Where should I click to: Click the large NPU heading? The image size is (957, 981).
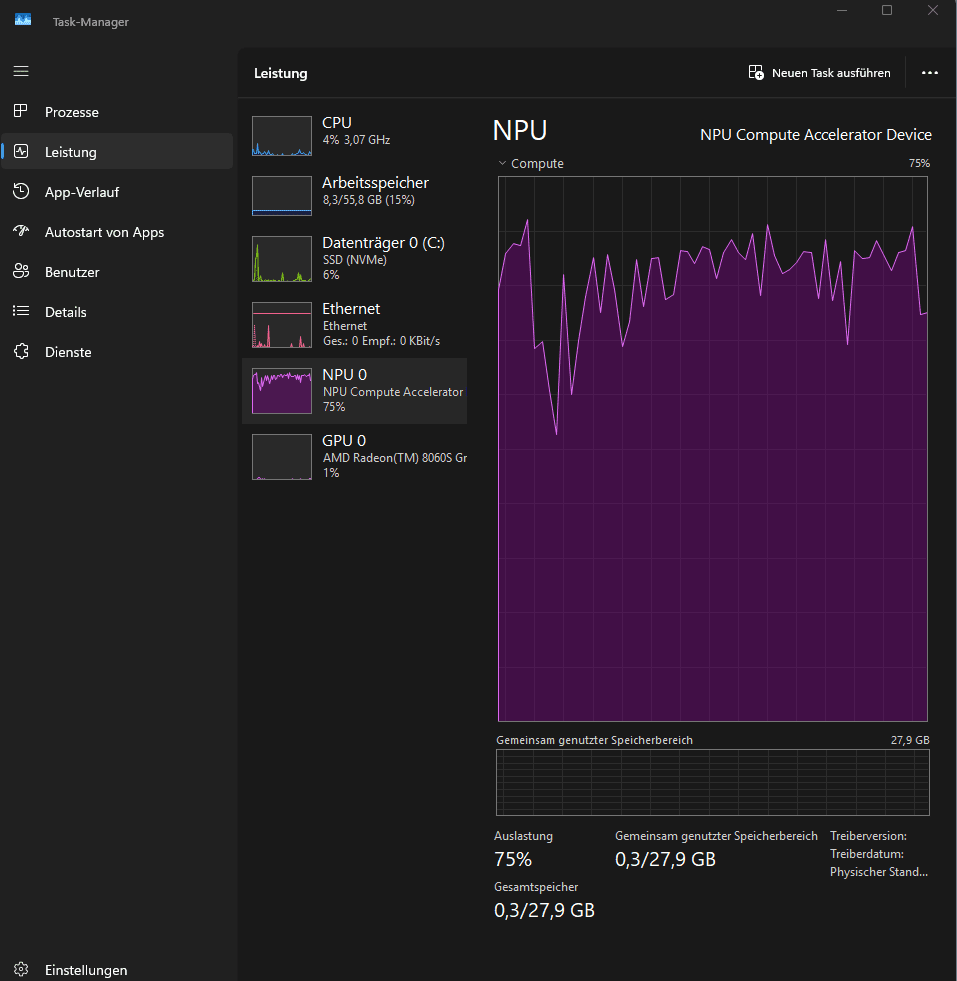pos(520,131)
